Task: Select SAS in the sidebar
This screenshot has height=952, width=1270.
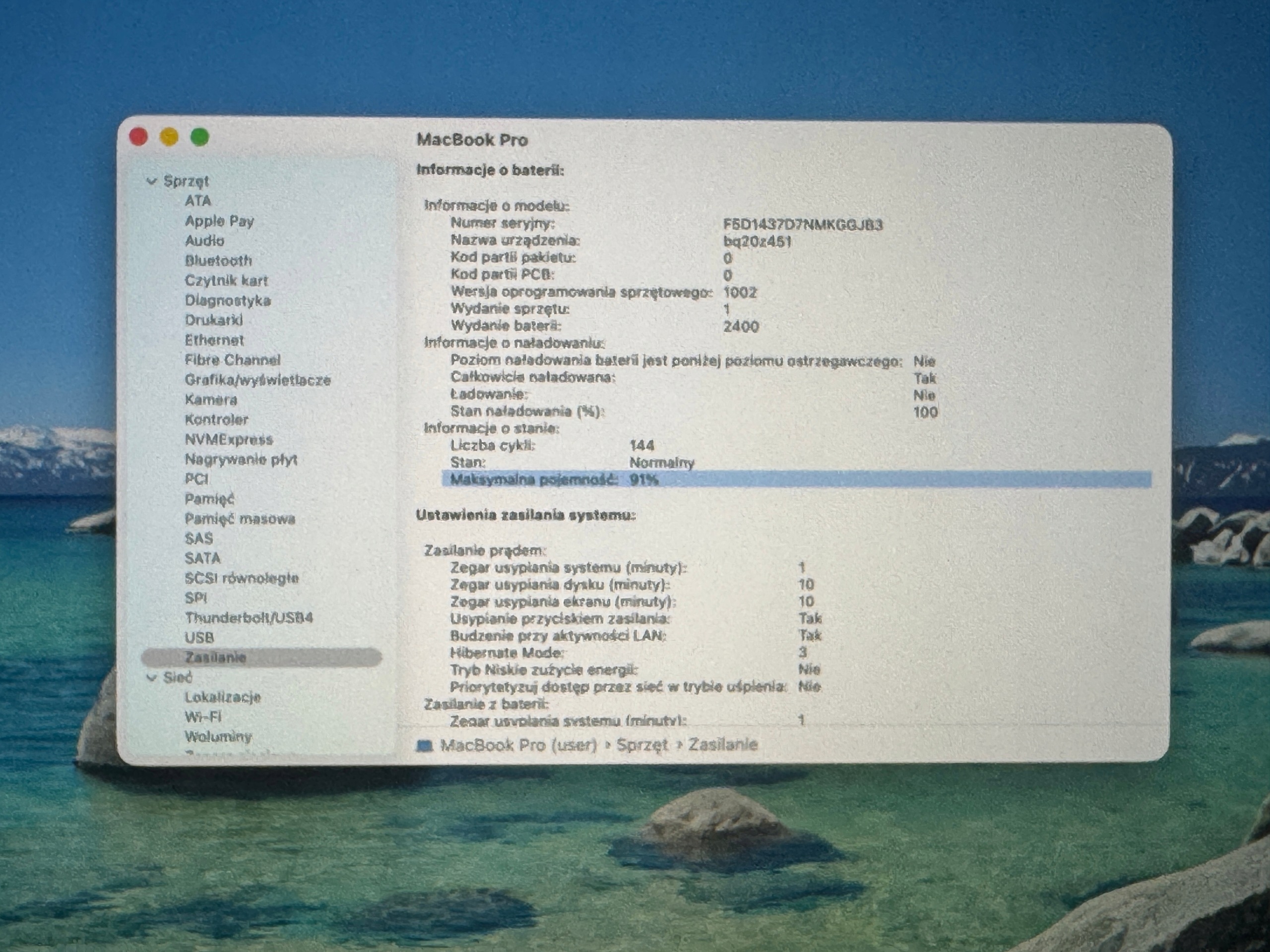Action: point(198,539)
